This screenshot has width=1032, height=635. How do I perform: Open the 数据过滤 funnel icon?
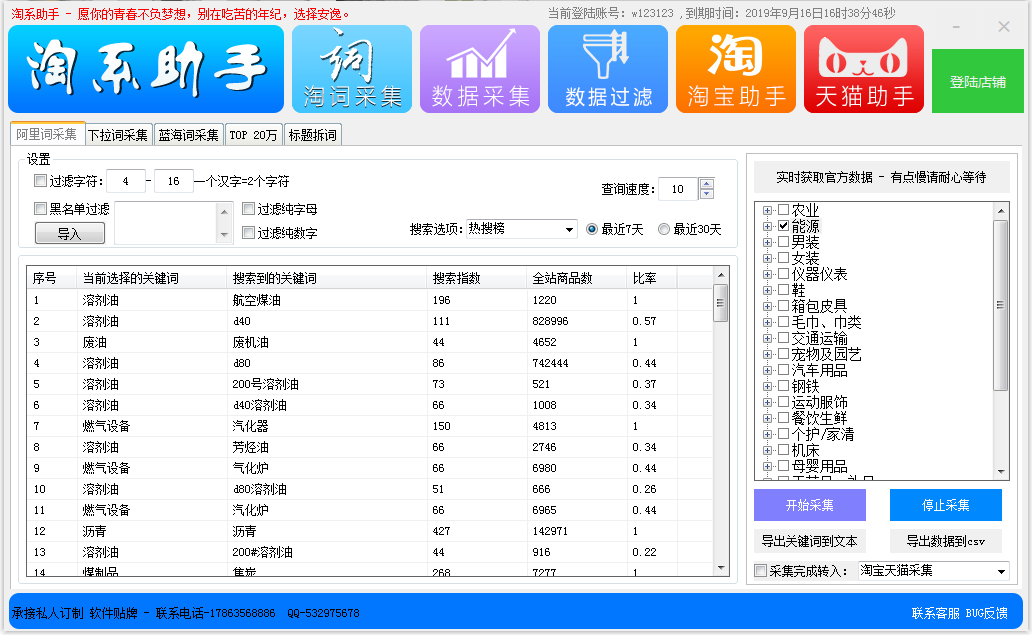[x=608, y=68]
